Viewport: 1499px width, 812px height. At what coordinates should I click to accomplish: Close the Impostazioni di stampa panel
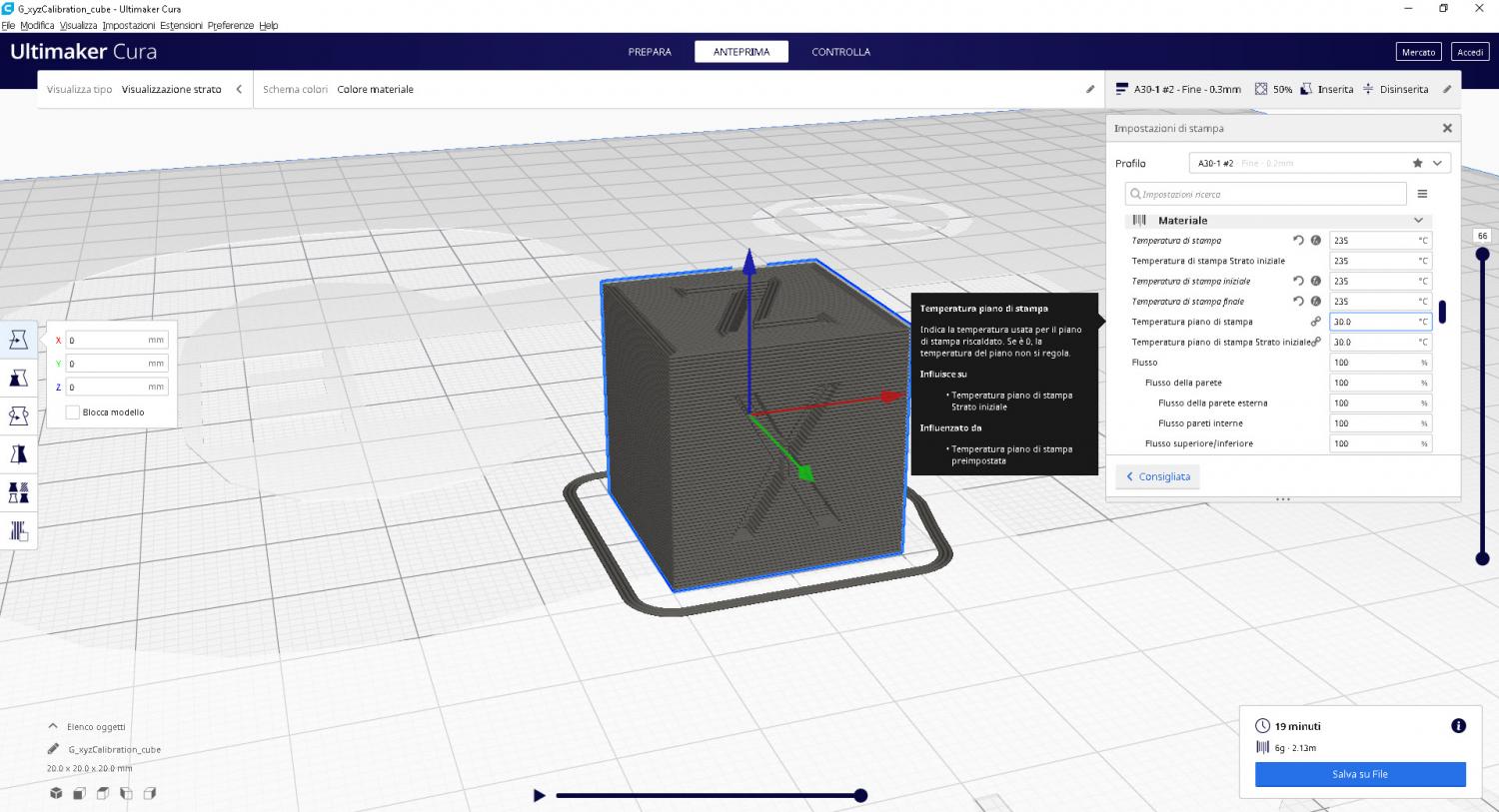coord(1447,128)
